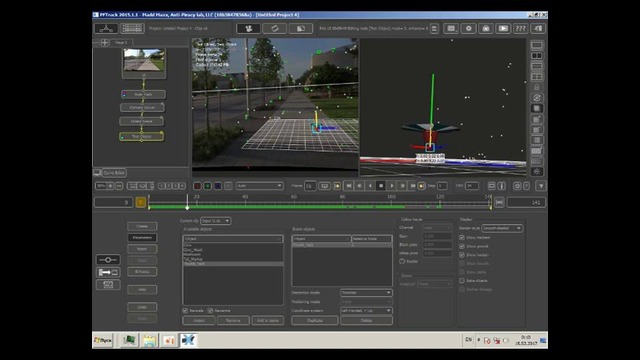Click the current frame number field
Viewport: 640px width, 360px height.
click(x=310, y=186)
